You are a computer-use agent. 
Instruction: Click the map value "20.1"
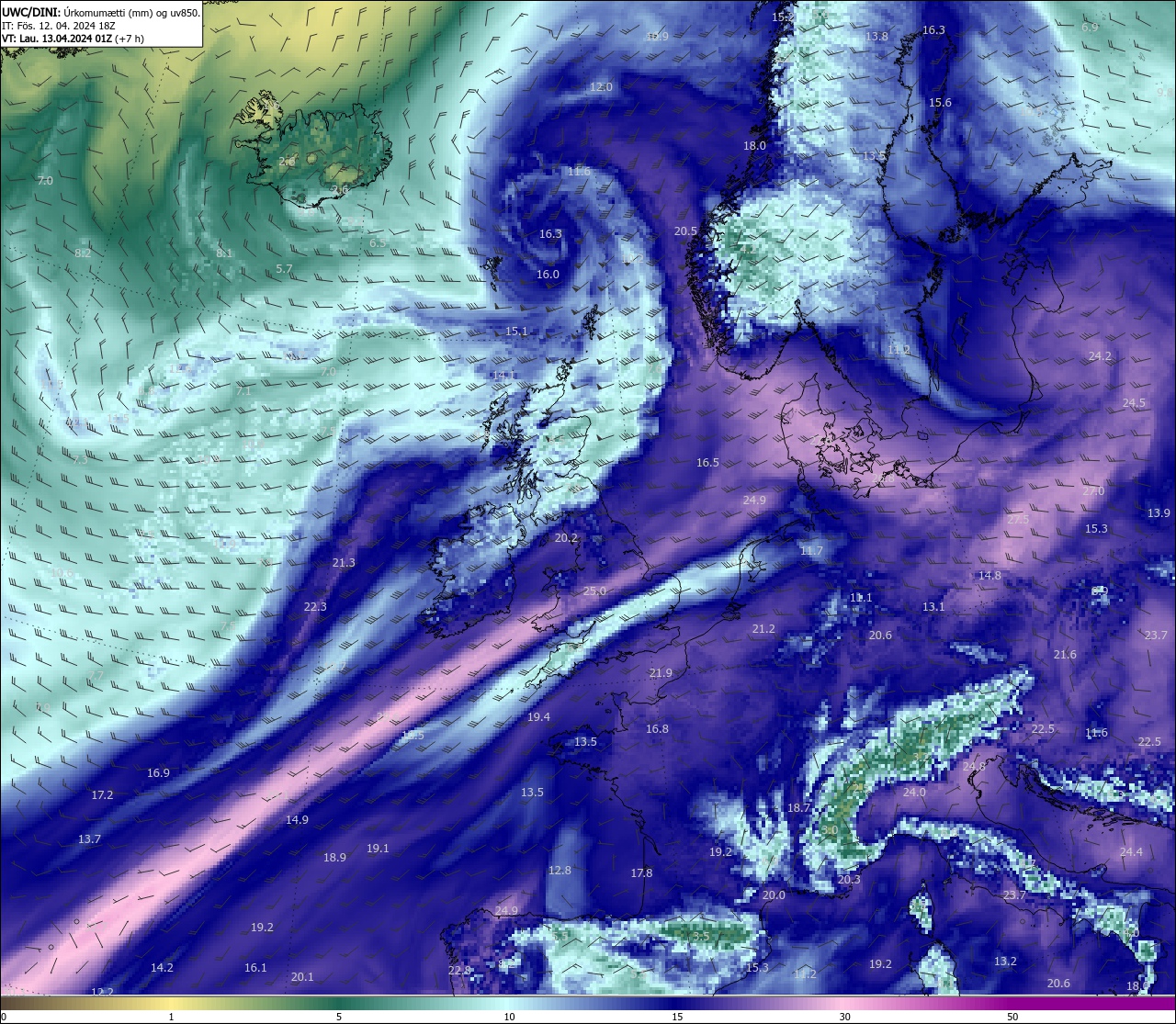[301, 977]
